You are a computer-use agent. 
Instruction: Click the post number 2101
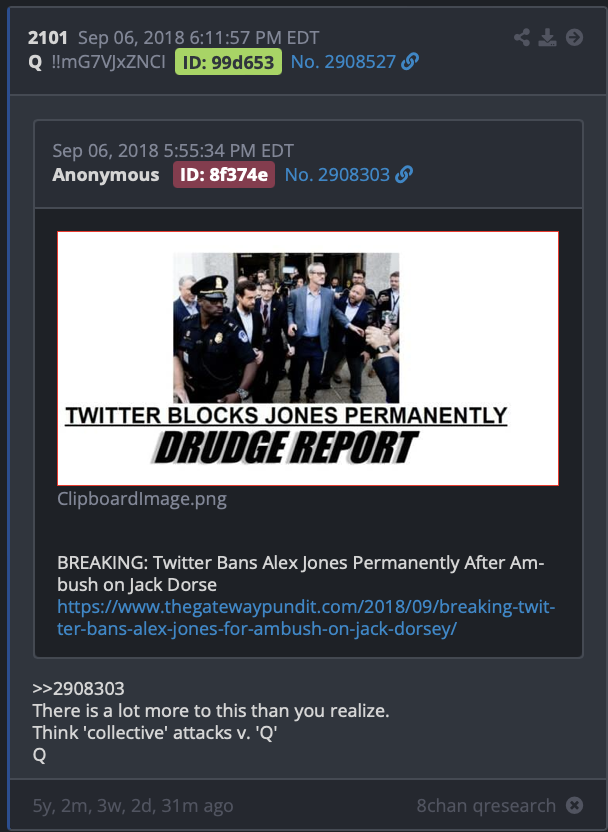pyautogui.click(x=48, y=38)
